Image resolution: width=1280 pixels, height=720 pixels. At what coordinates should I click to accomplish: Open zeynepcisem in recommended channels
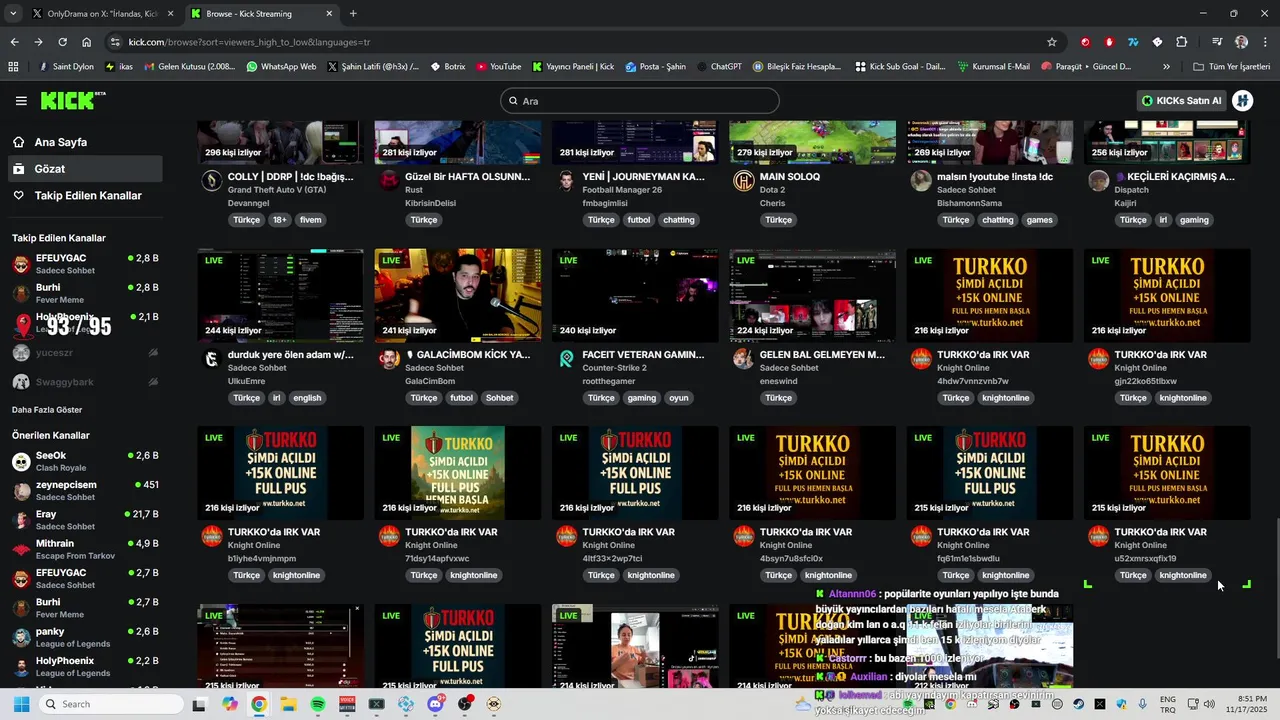[x=85, y=490]
